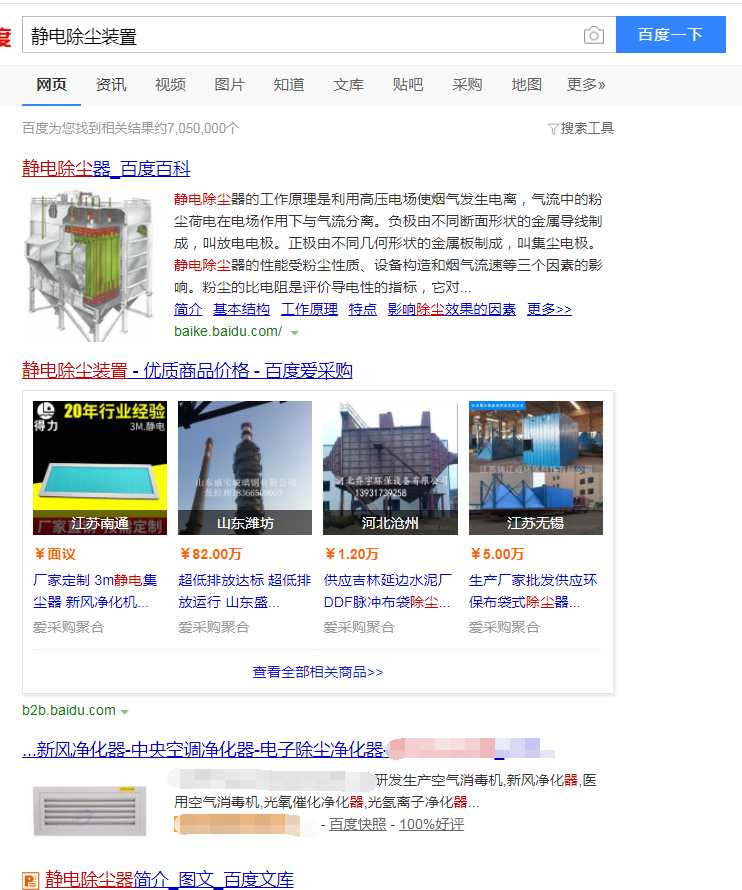Open 影响除尘效果的因素 sublink
The height and width of the screenshot is (890, 742).
pos(452,309)
